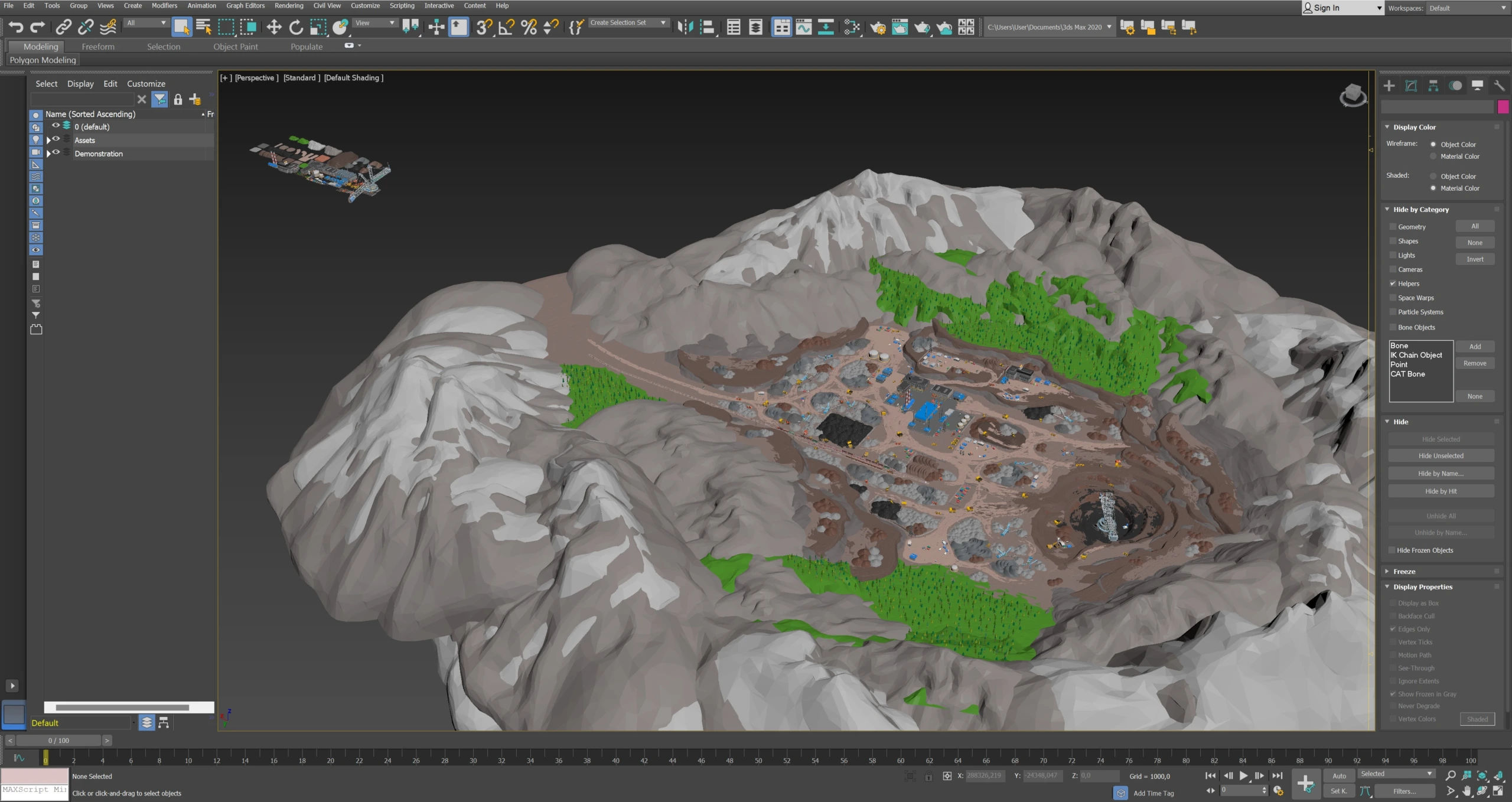Select Wireframe Material Color radio button
The height and width of the screenshot is (802, 1512).
[1433, 157]
